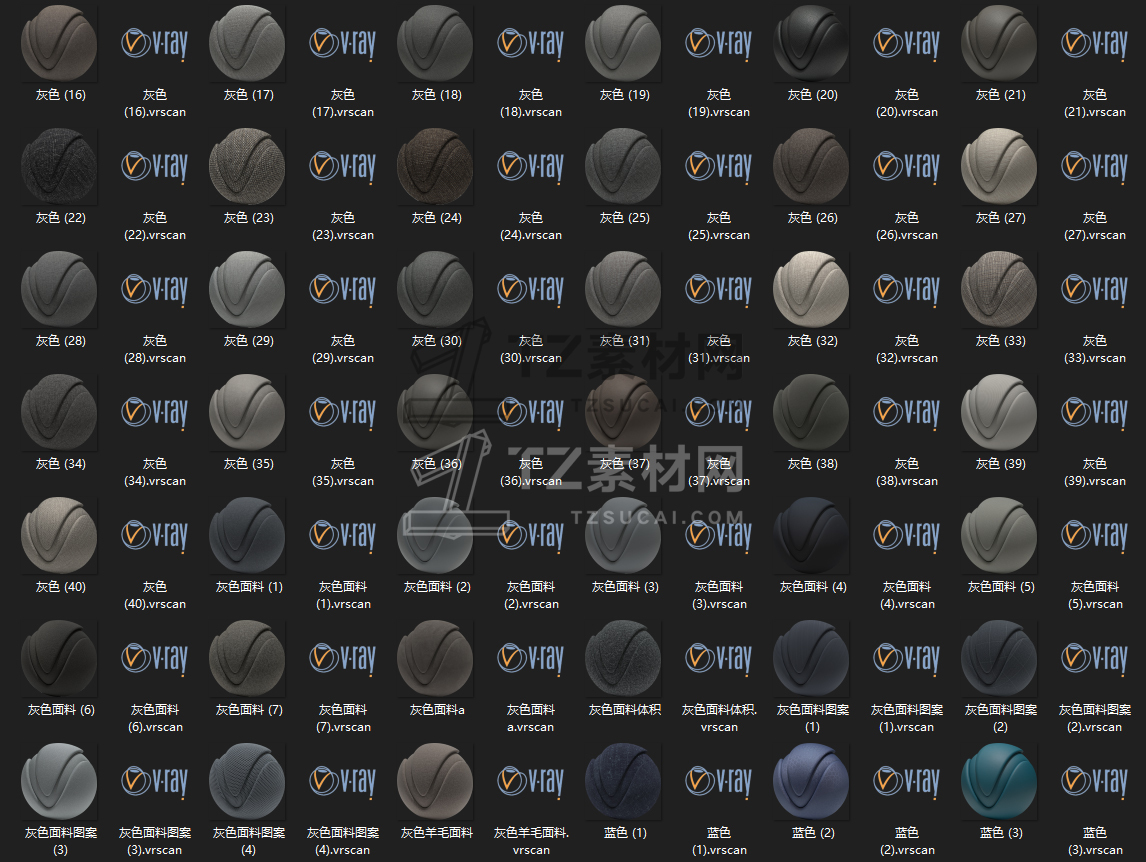The image size is (1146, 862).
Task: Click the file name label 灰色面料 (1)
Action: click(x=248, y=586)
